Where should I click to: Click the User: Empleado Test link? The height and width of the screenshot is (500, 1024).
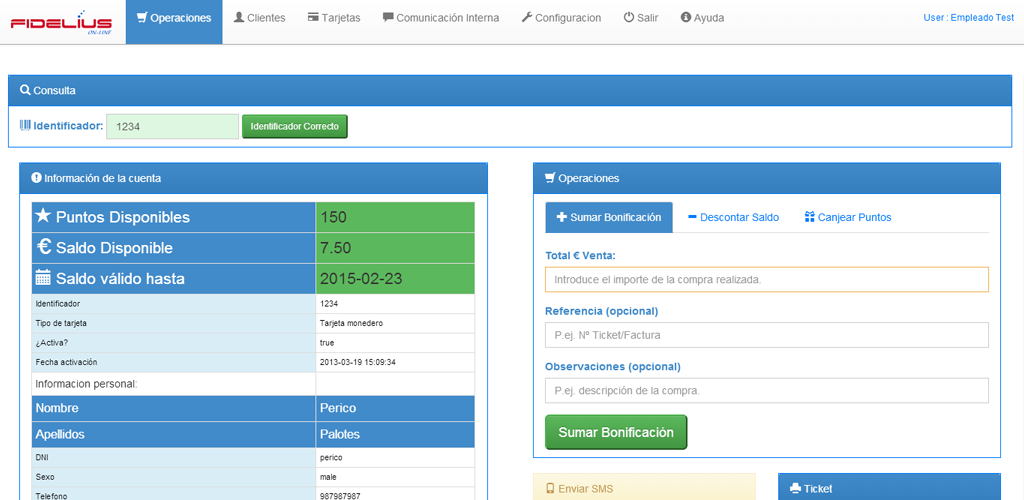[968, 18]
